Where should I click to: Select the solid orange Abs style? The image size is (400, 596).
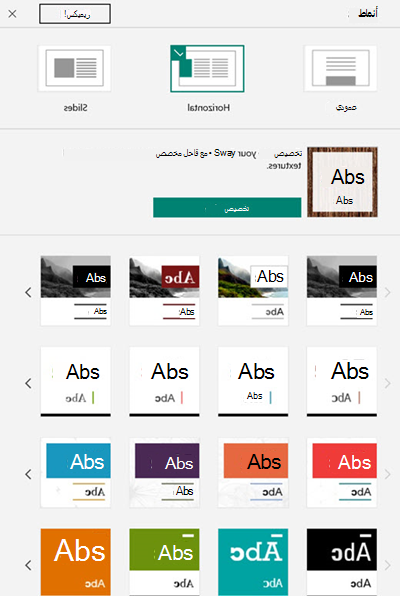[x=76, y=562]
